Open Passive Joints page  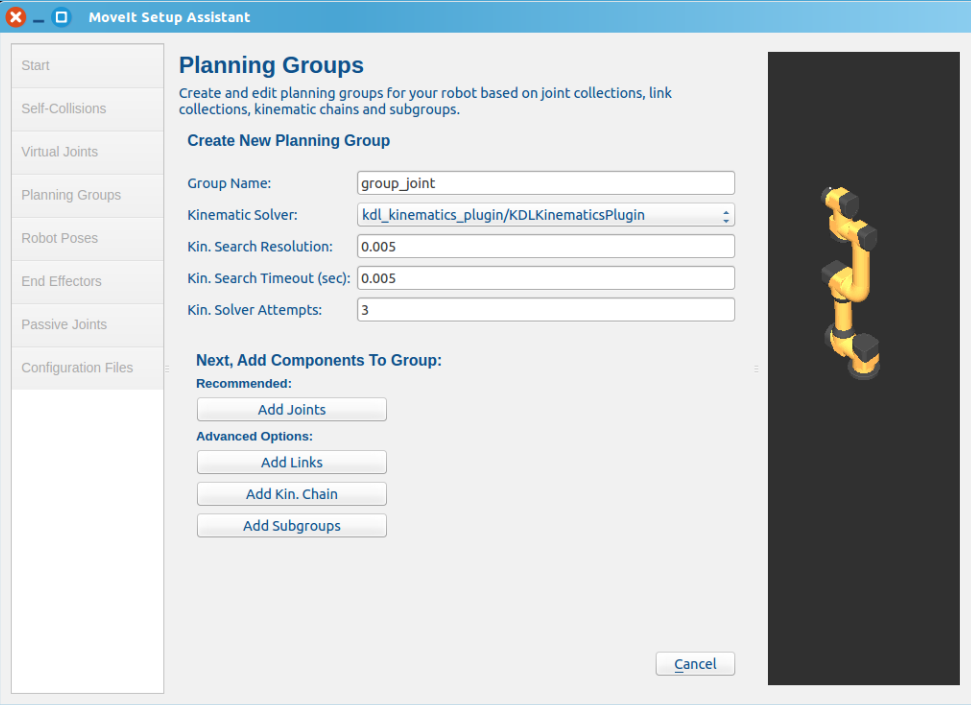pyautogui.click(x=87, y=325)
